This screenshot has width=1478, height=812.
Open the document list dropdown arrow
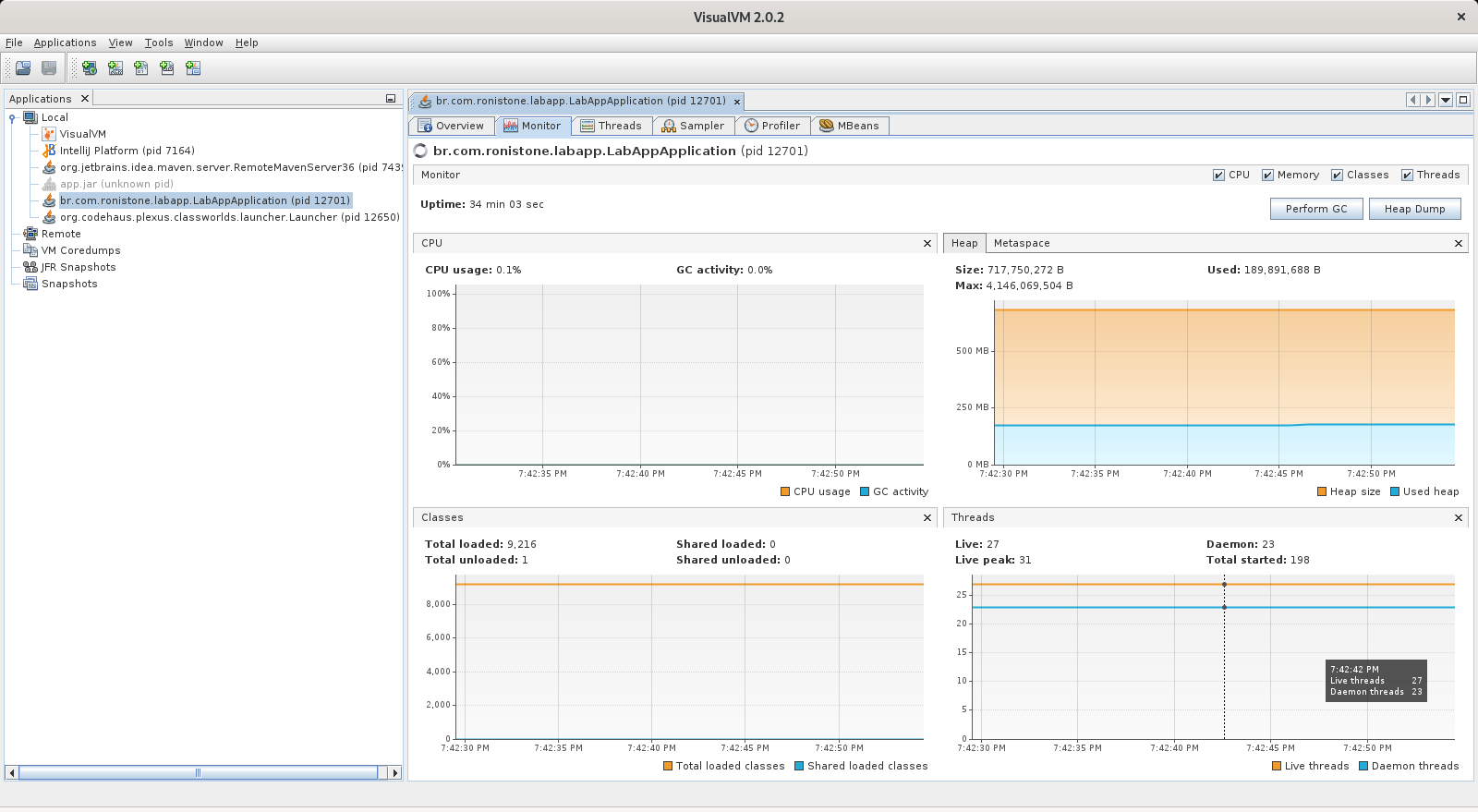click(x=1446, y=100)
